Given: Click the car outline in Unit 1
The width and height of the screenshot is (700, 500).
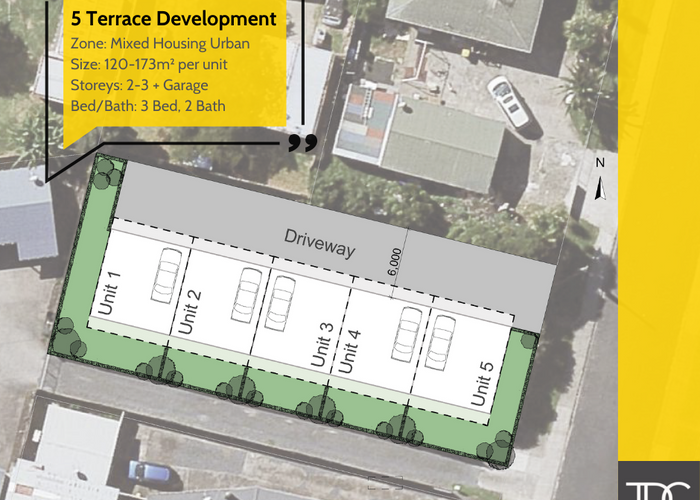Looking at the screenshot, I should [166, 276].
